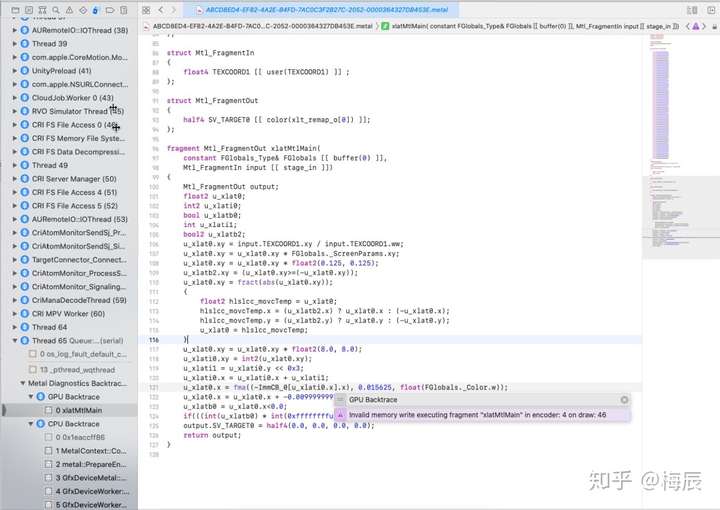Select frame 3 GfxDeviceMetal
720x510 pixels.
(x=69, y=478)
